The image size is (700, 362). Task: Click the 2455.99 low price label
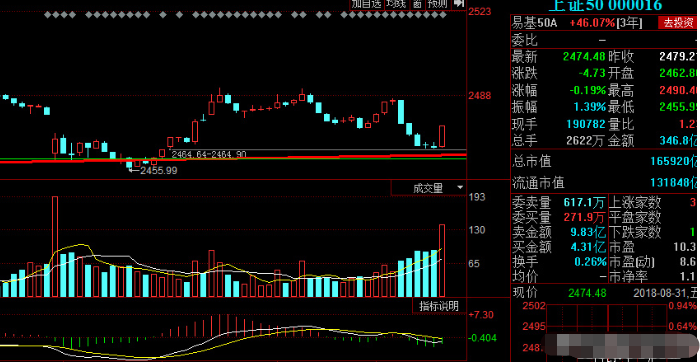(158, 171)
